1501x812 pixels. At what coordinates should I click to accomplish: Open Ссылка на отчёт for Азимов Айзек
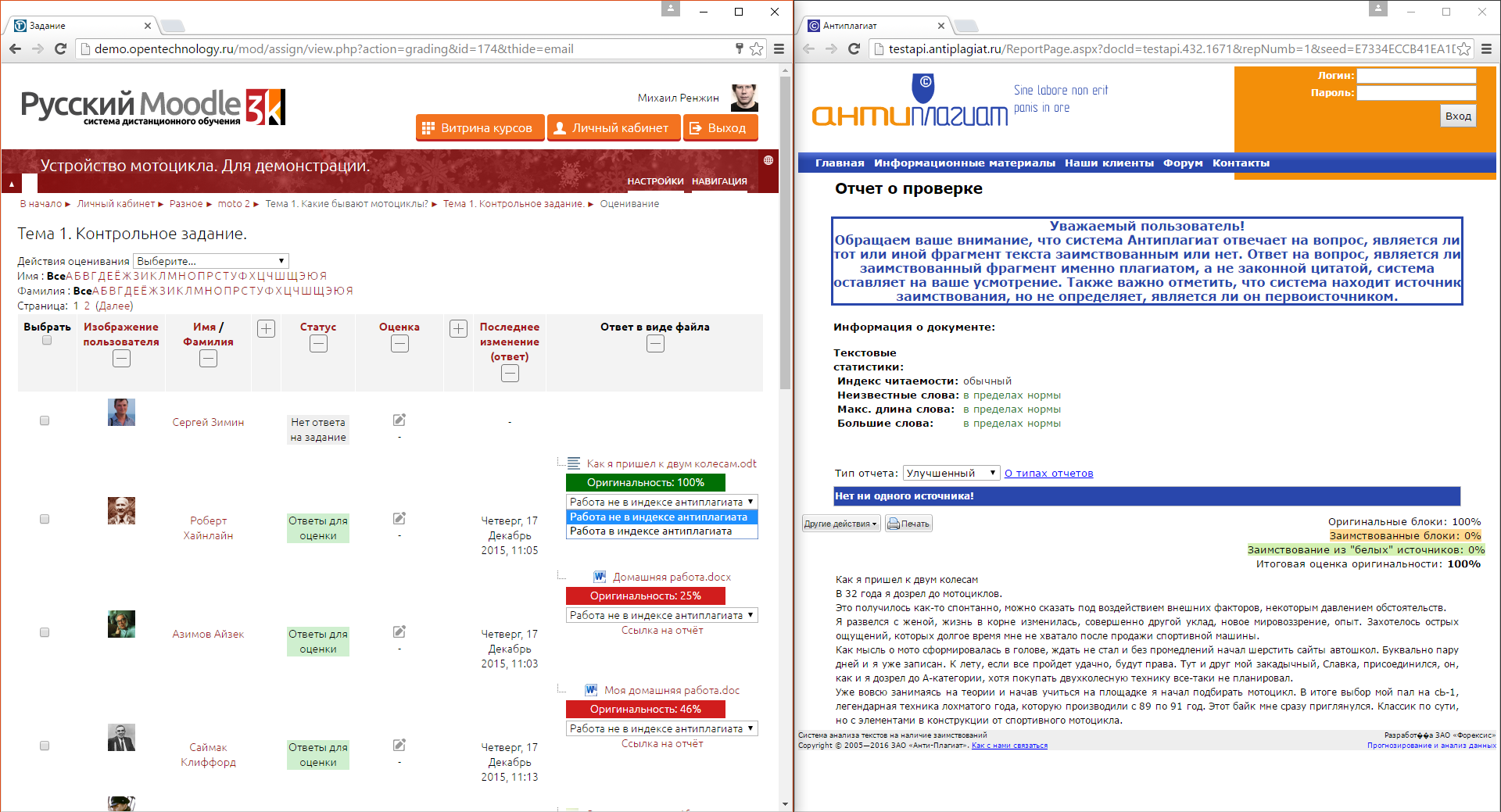[662, 631]
